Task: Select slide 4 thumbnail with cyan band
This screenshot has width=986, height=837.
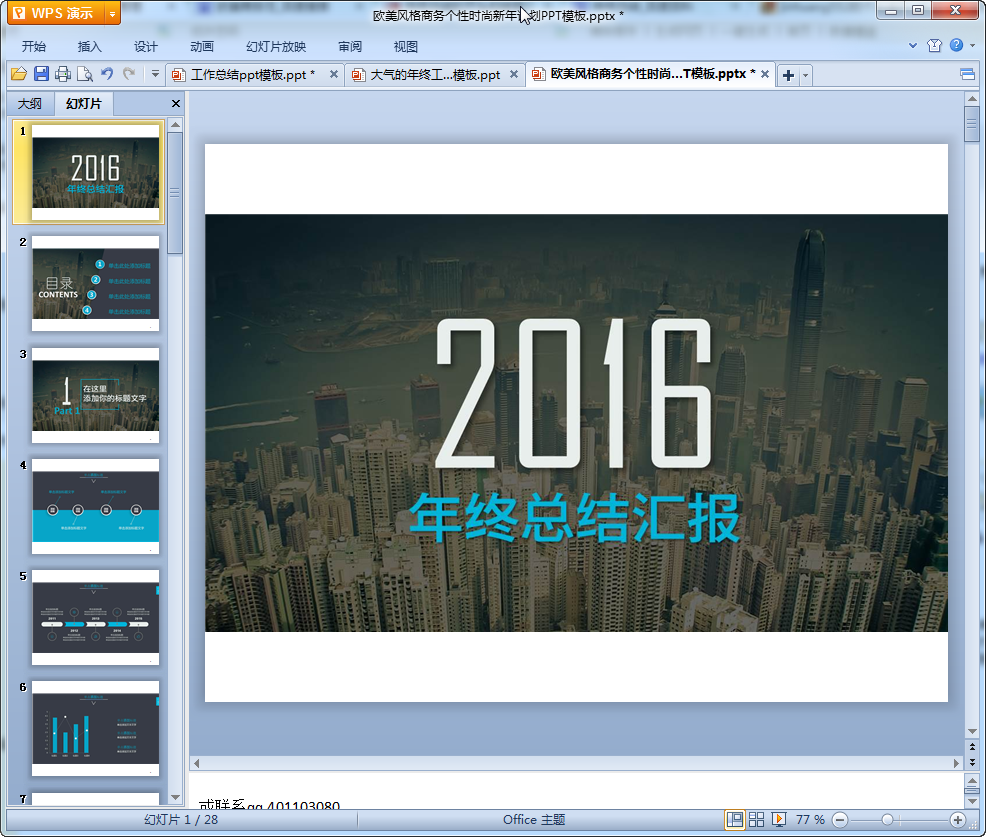Action: [96, 506]
